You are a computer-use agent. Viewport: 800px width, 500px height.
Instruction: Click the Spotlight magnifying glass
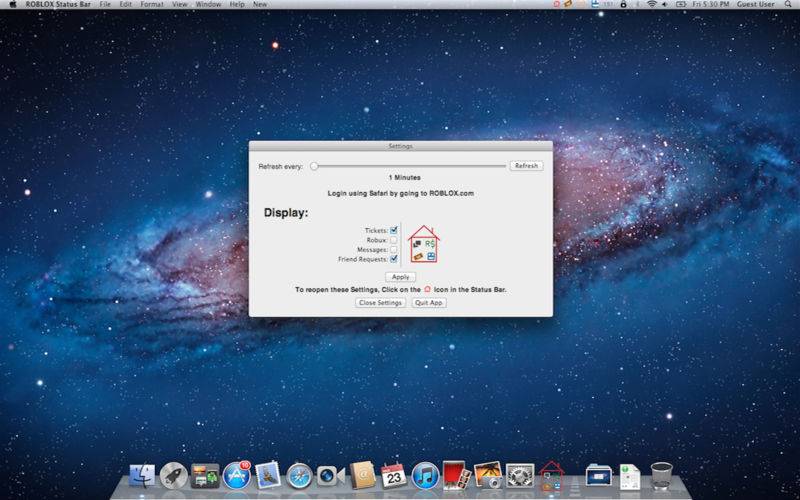[788, 4]
